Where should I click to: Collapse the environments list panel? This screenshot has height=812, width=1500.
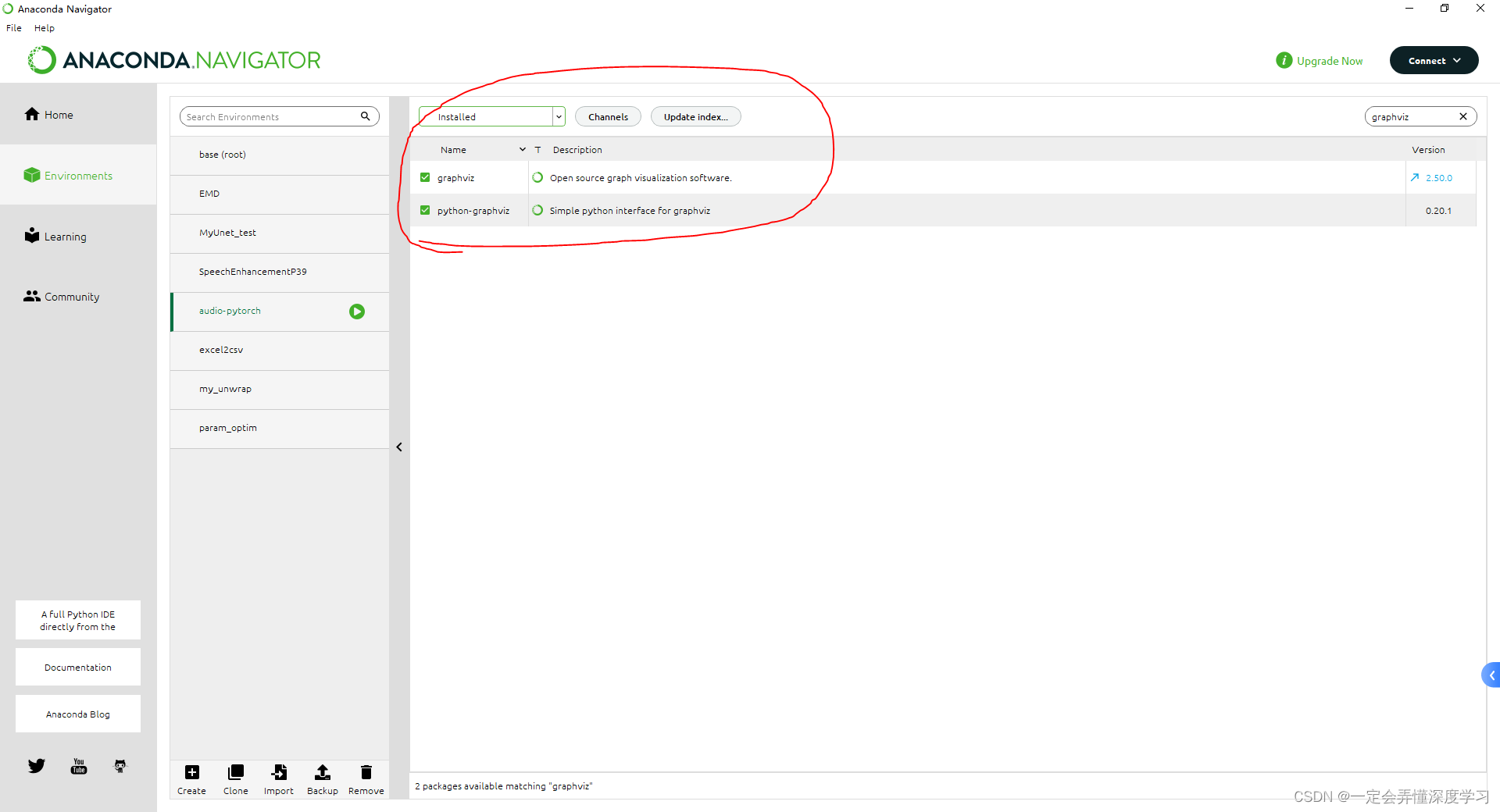(x=399, y=447)
